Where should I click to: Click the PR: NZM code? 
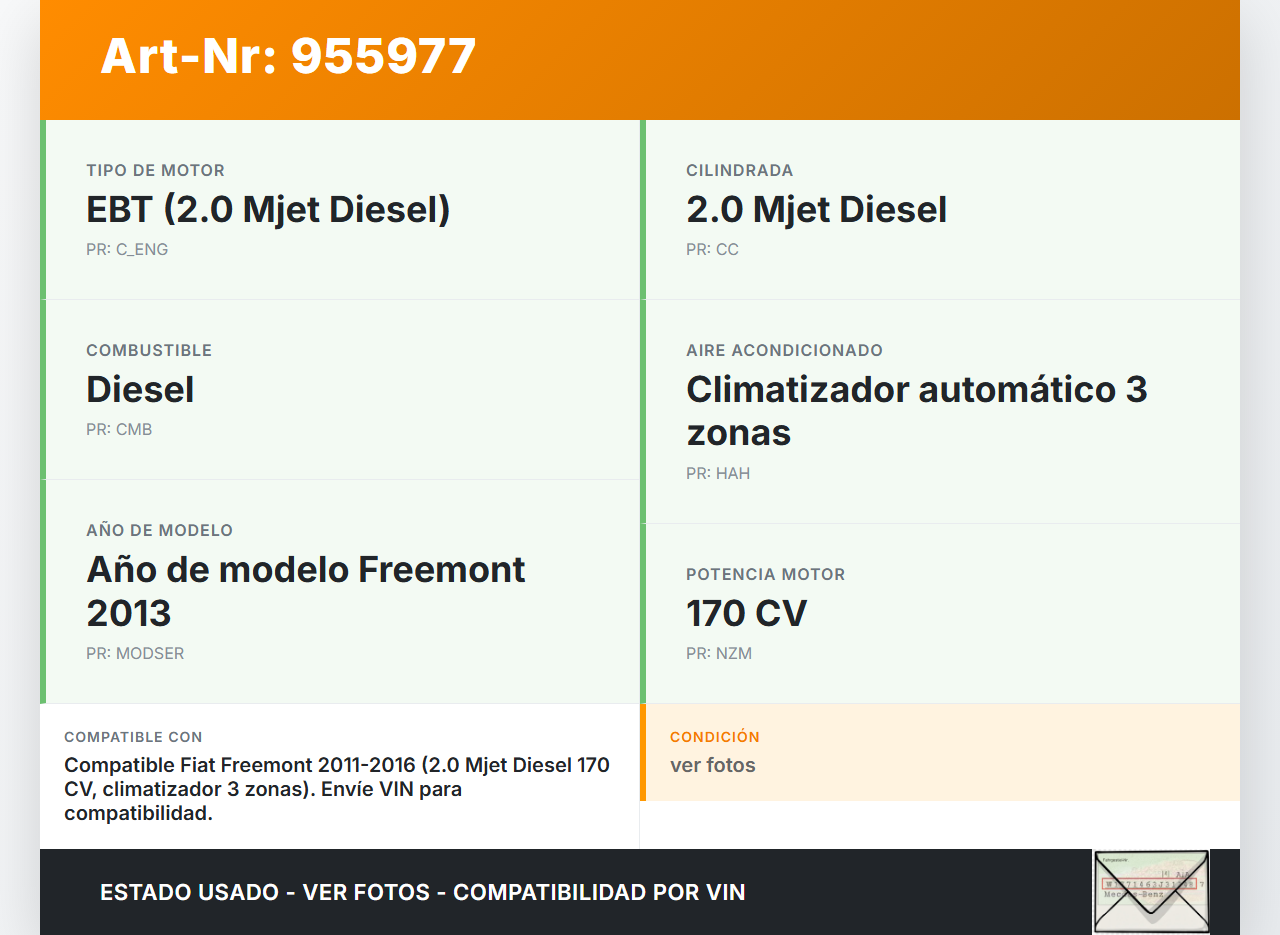[x=719, y=654]
